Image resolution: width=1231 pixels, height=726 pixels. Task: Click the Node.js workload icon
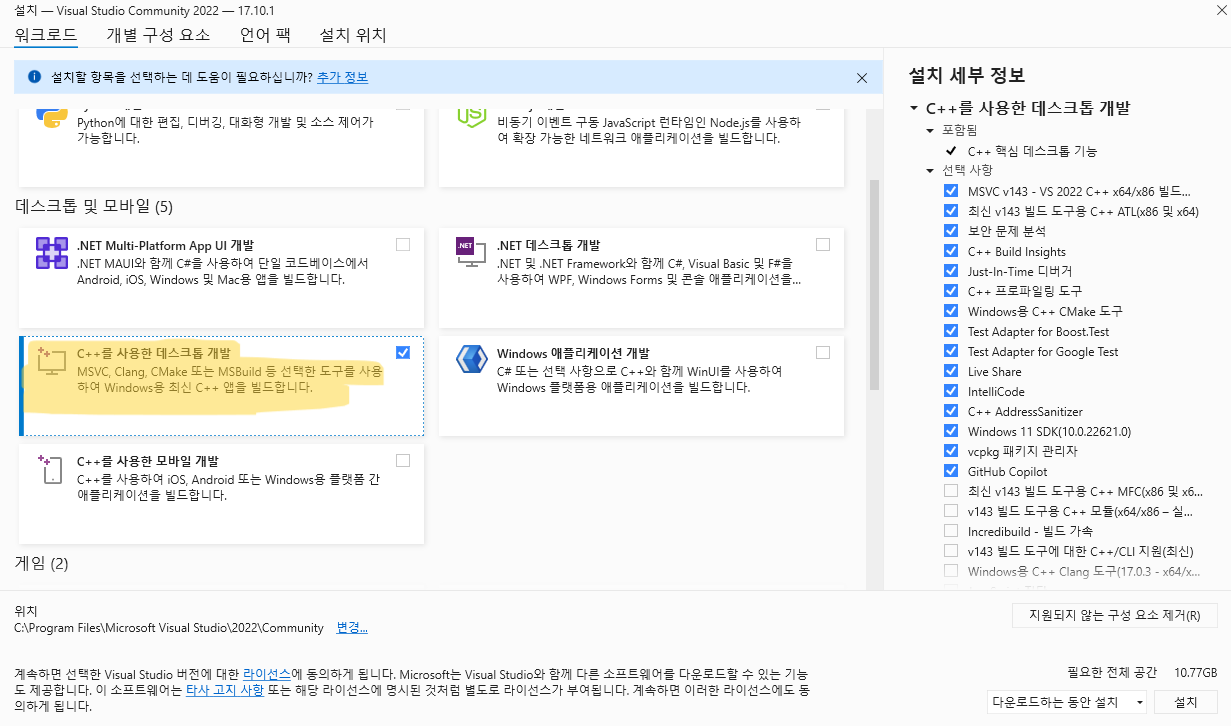pos(470,116)
